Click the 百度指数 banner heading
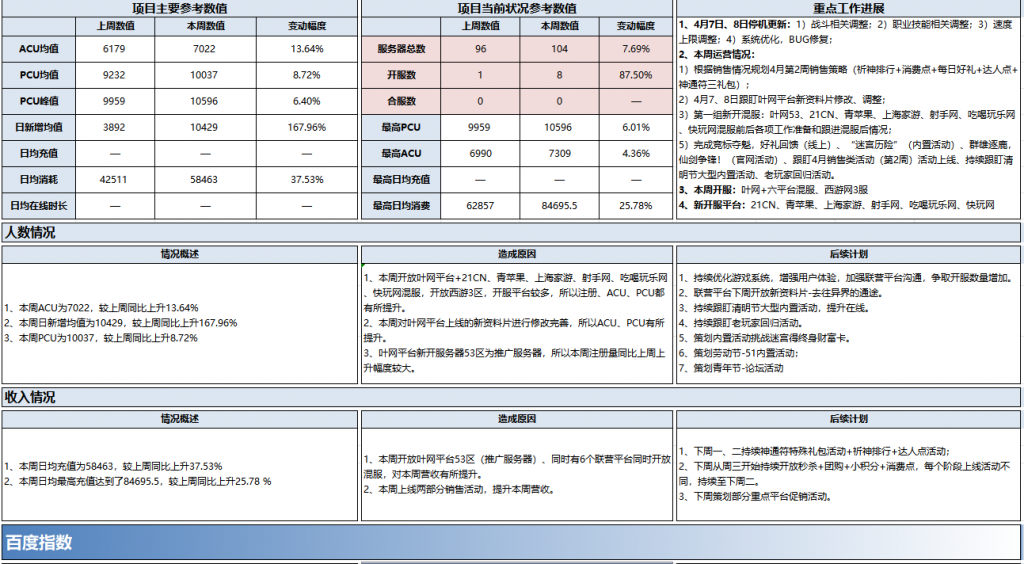Viewport: 1024px width, 564px height. (39, 542)
